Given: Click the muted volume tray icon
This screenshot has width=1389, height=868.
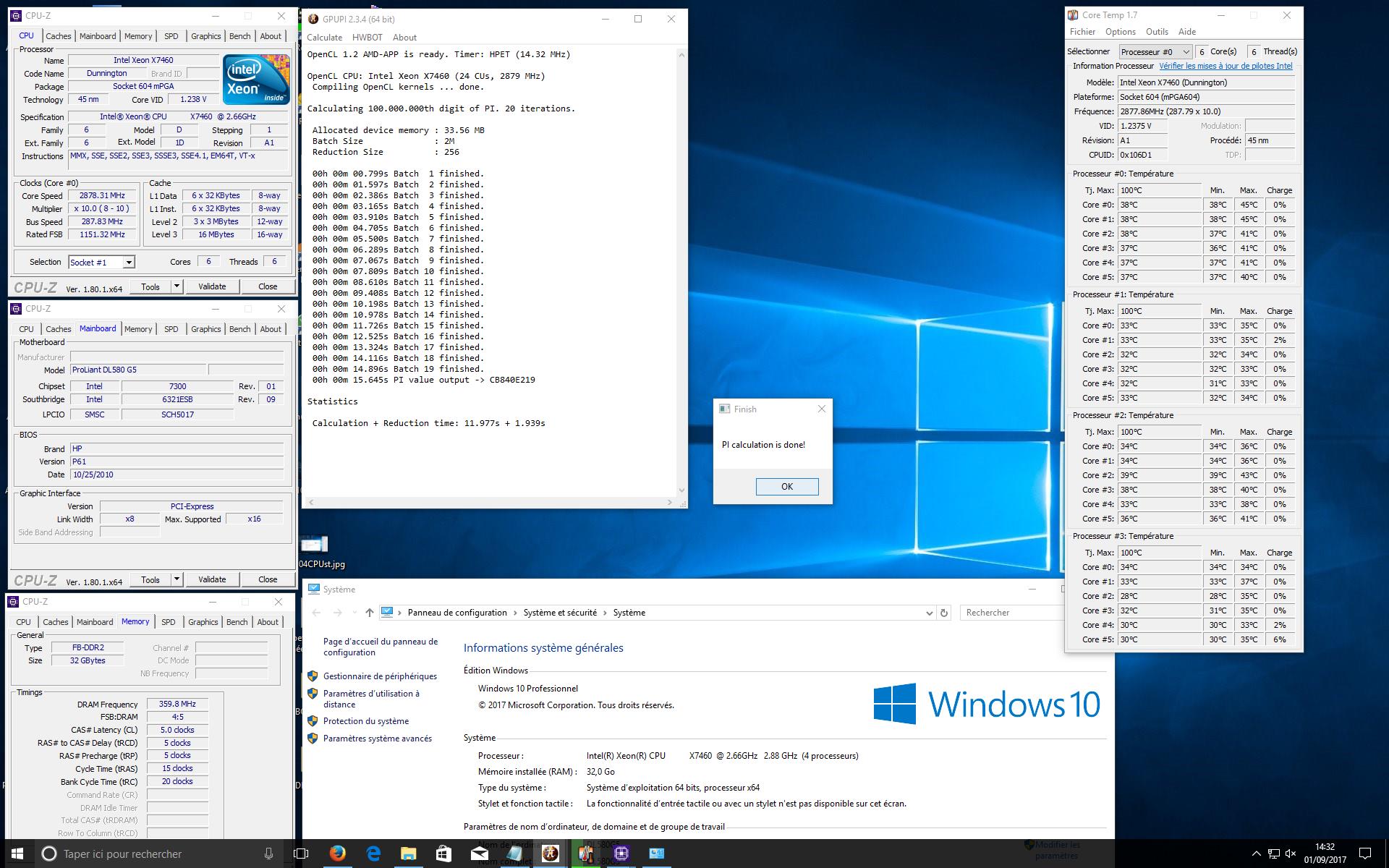Looking at the screenshot, I should pyautogui.click(x=1290, y=854).
